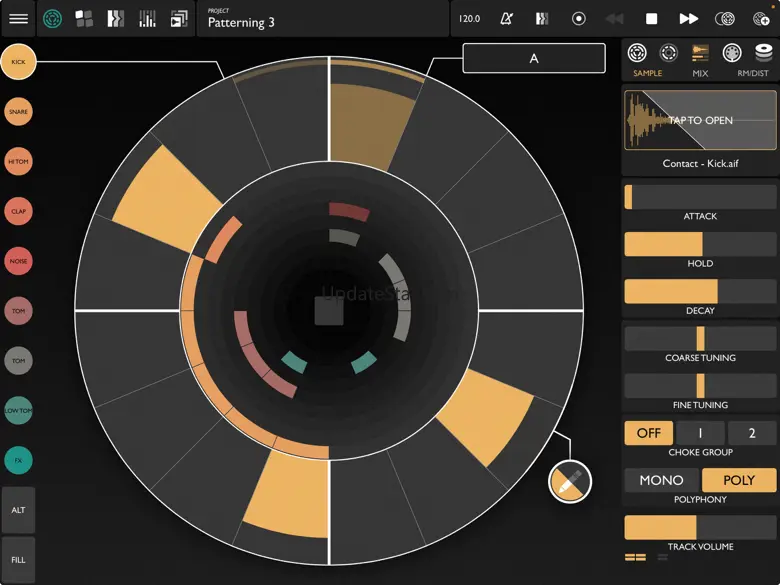This screenshot has width=780, height=585.
Task: Open the hamburger main menu
Action: click(19, 19)
